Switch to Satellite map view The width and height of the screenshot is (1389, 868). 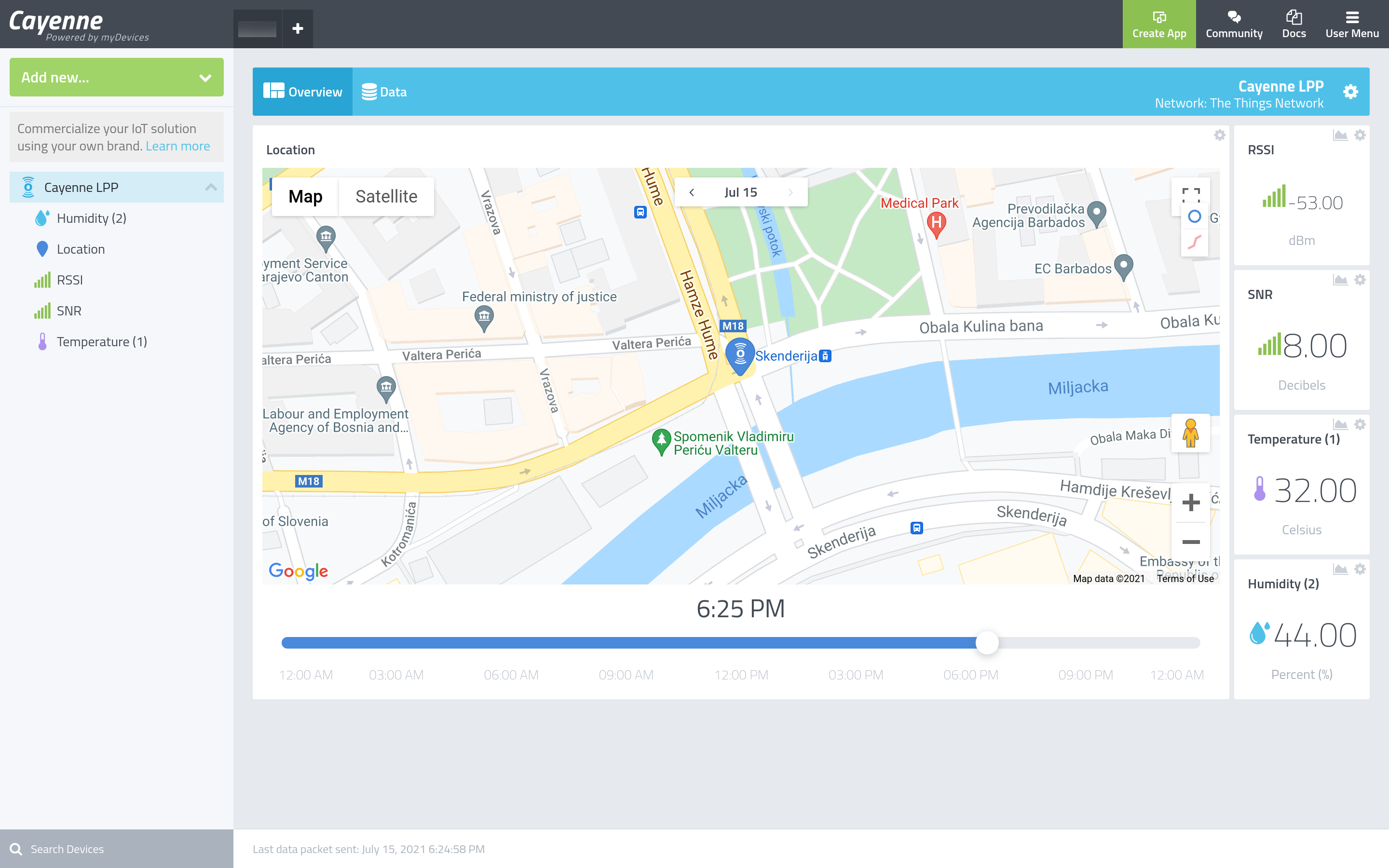[x=386, y=196]
